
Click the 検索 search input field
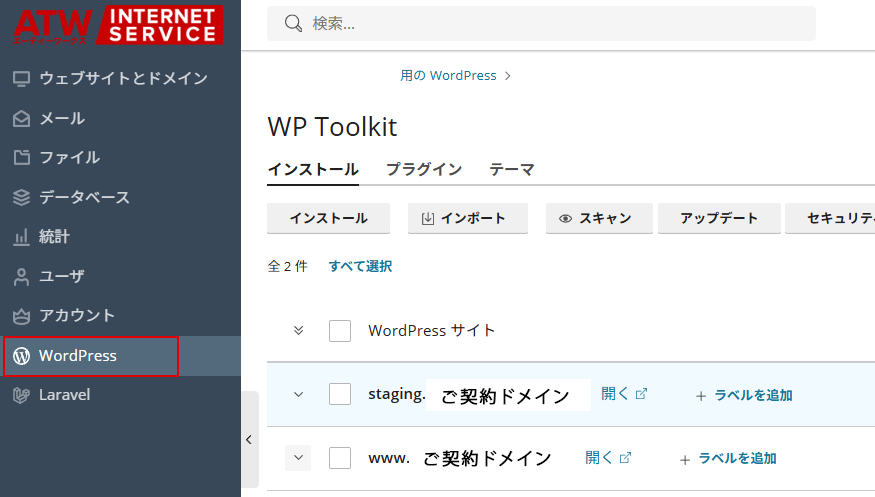point(560,23)
